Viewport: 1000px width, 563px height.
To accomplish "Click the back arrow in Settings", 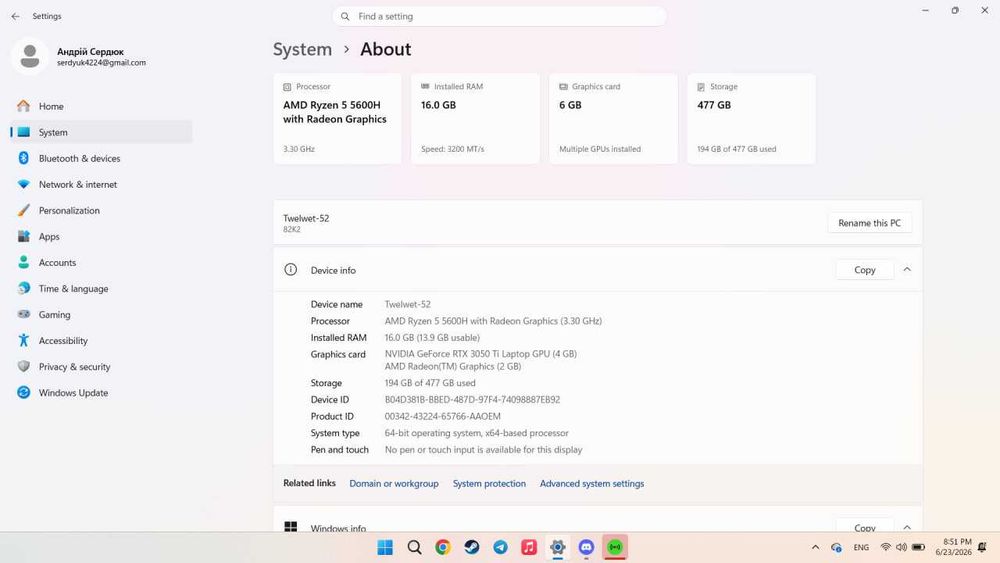I will [15, 16].
